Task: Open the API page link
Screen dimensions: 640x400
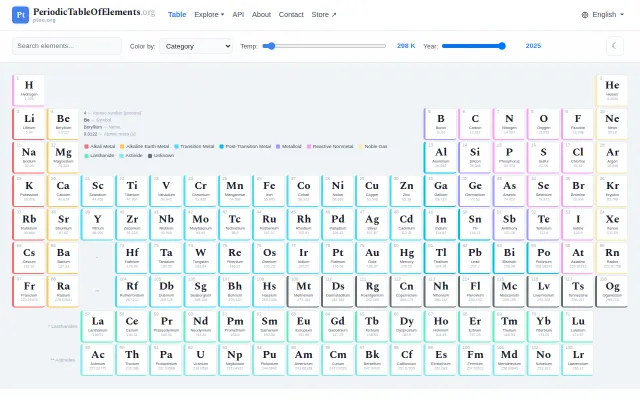Action: (x=238, y=15)
